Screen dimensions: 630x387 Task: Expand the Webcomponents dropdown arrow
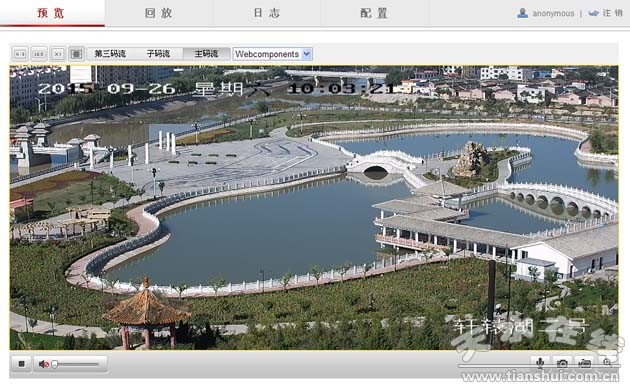tap(307, 54)
